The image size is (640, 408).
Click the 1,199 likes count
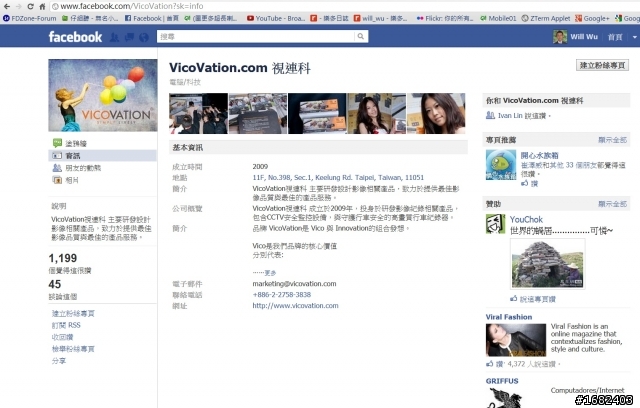pos(62,258)
